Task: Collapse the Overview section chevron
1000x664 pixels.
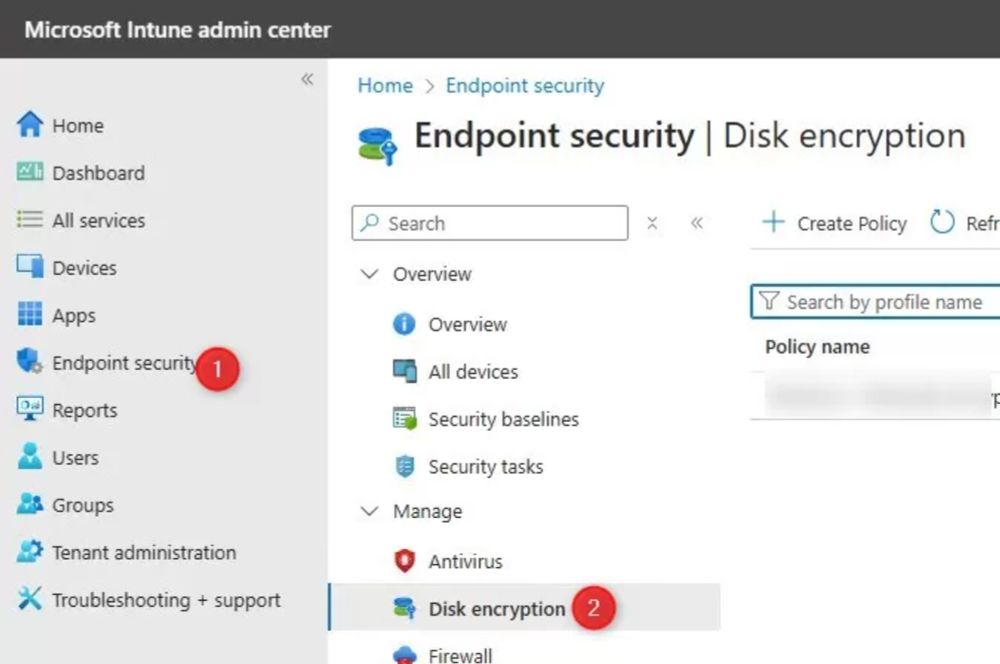Action: coord(369,274)
